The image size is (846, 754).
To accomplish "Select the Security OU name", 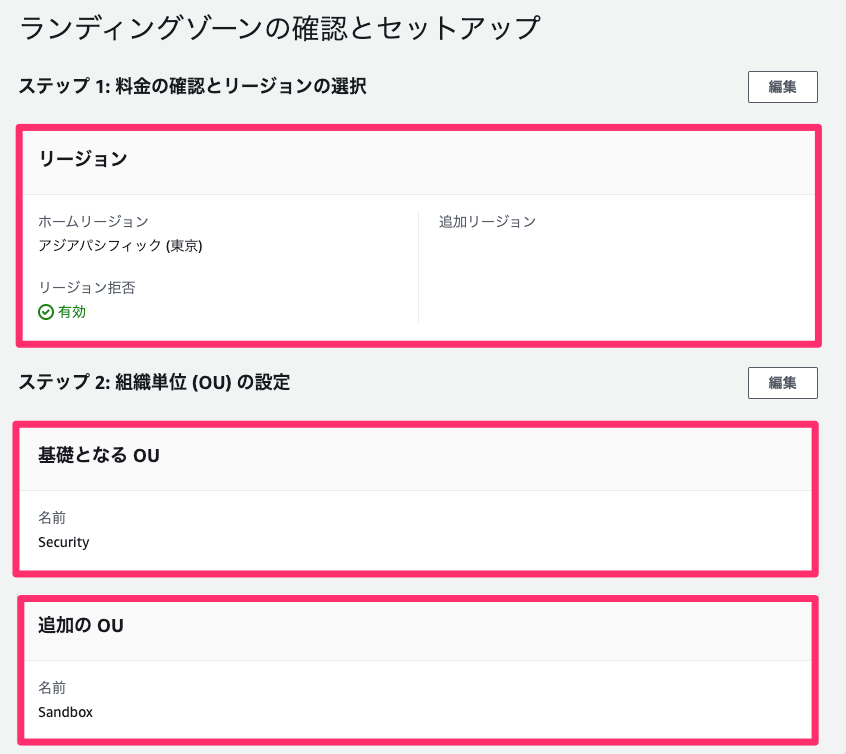I will click(64, 542).
